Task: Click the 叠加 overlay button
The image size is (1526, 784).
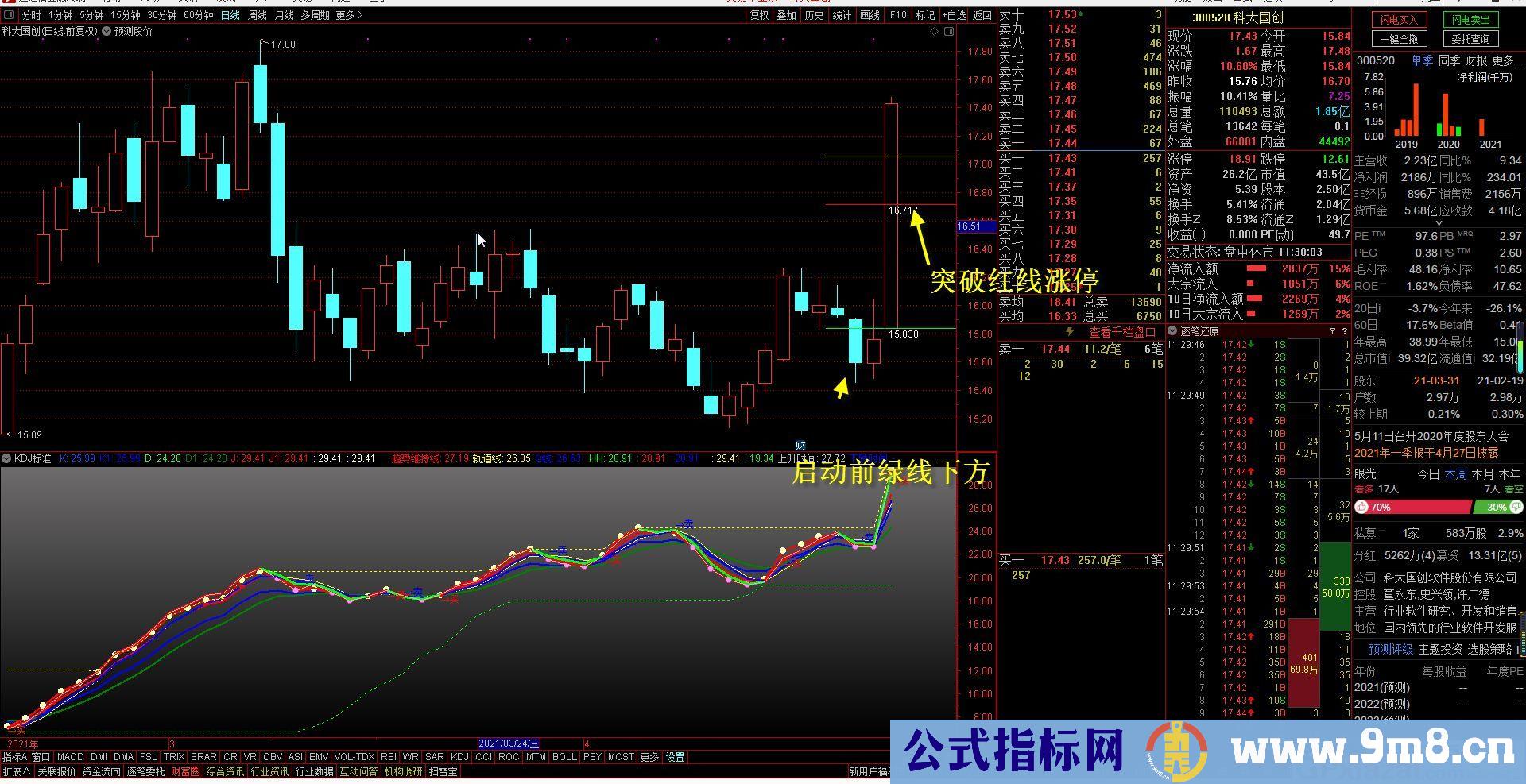Action: (786, 15)
